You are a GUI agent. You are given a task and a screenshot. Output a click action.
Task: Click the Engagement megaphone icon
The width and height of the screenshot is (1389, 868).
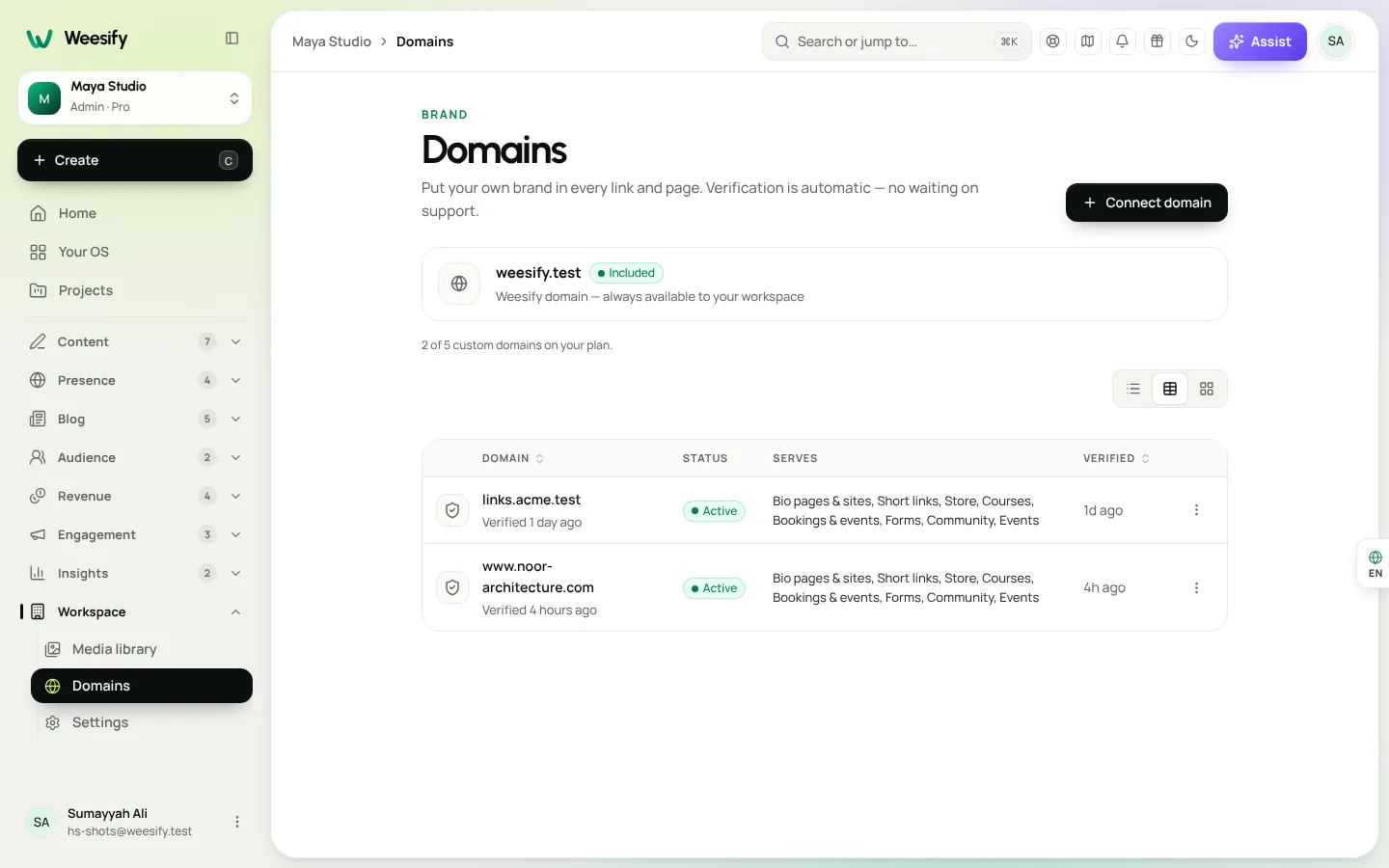pyautogui.click(x=38, y=534)
